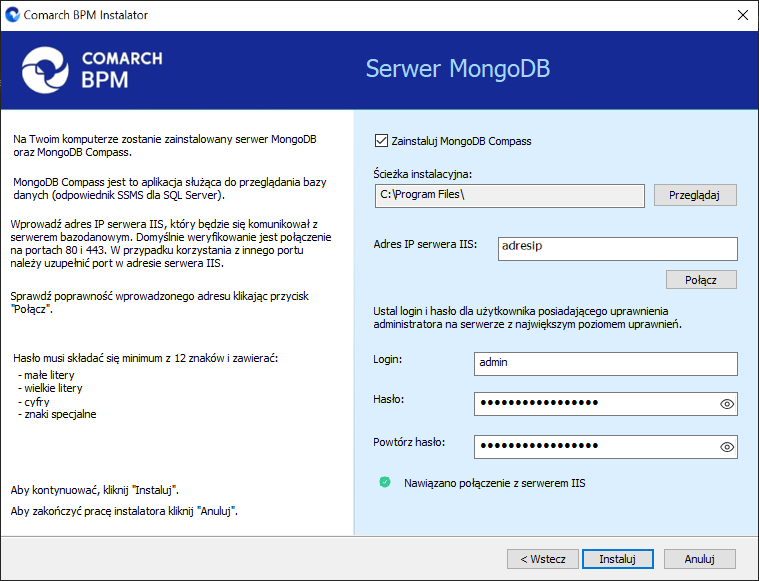Cancel setup with Anuluj button
The height and width of the screenshot is (581, 759).
[x=699, y=559]
